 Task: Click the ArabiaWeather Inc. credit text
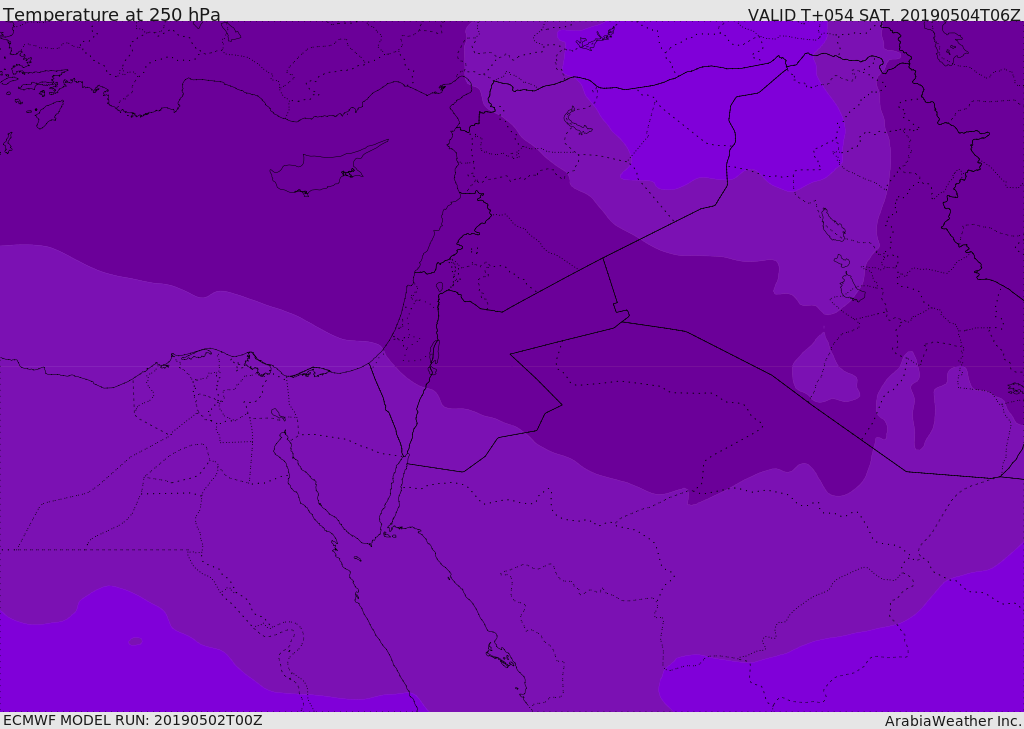953,720
